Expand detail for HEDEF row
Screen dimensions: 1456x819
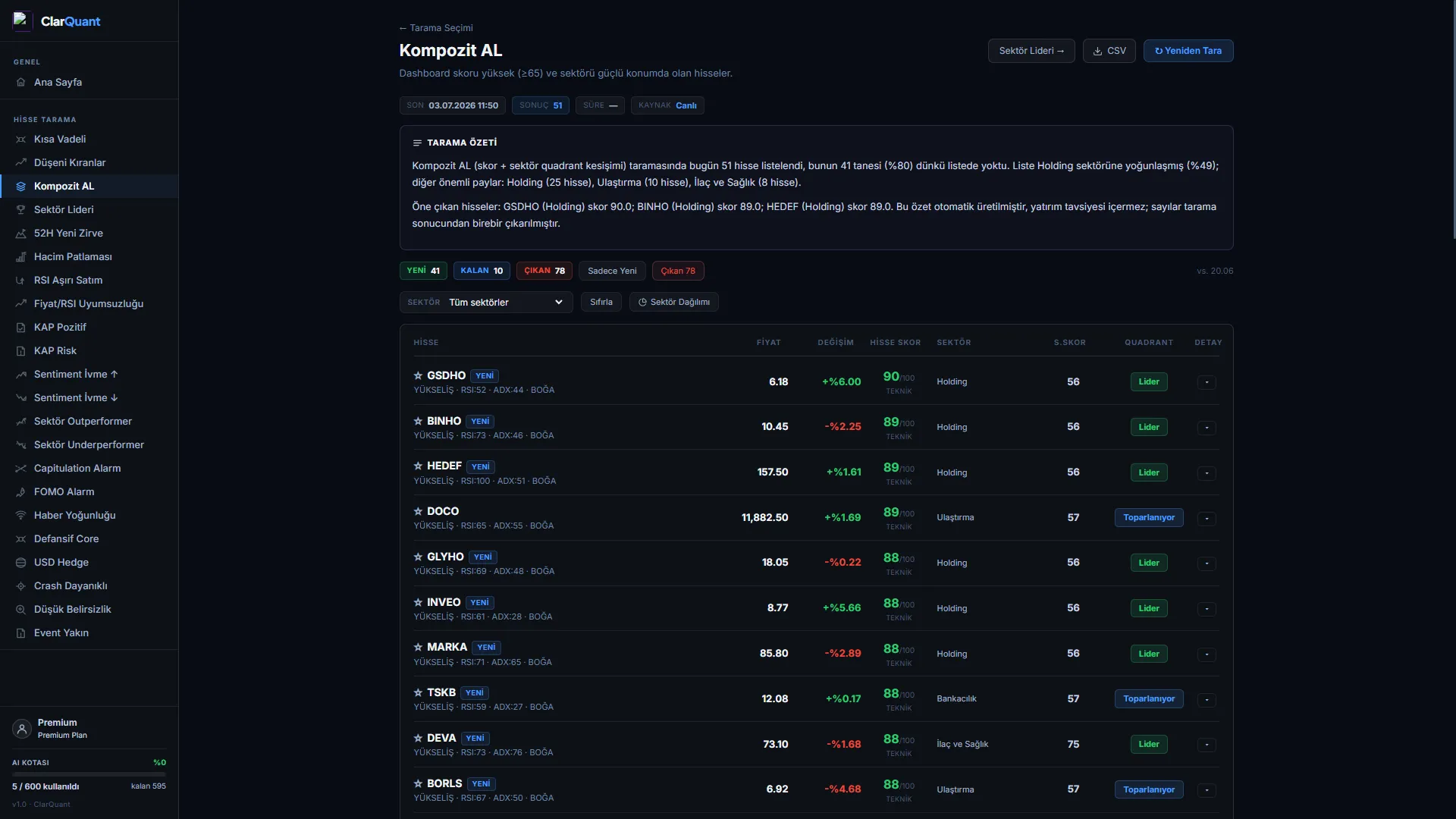1207,473
